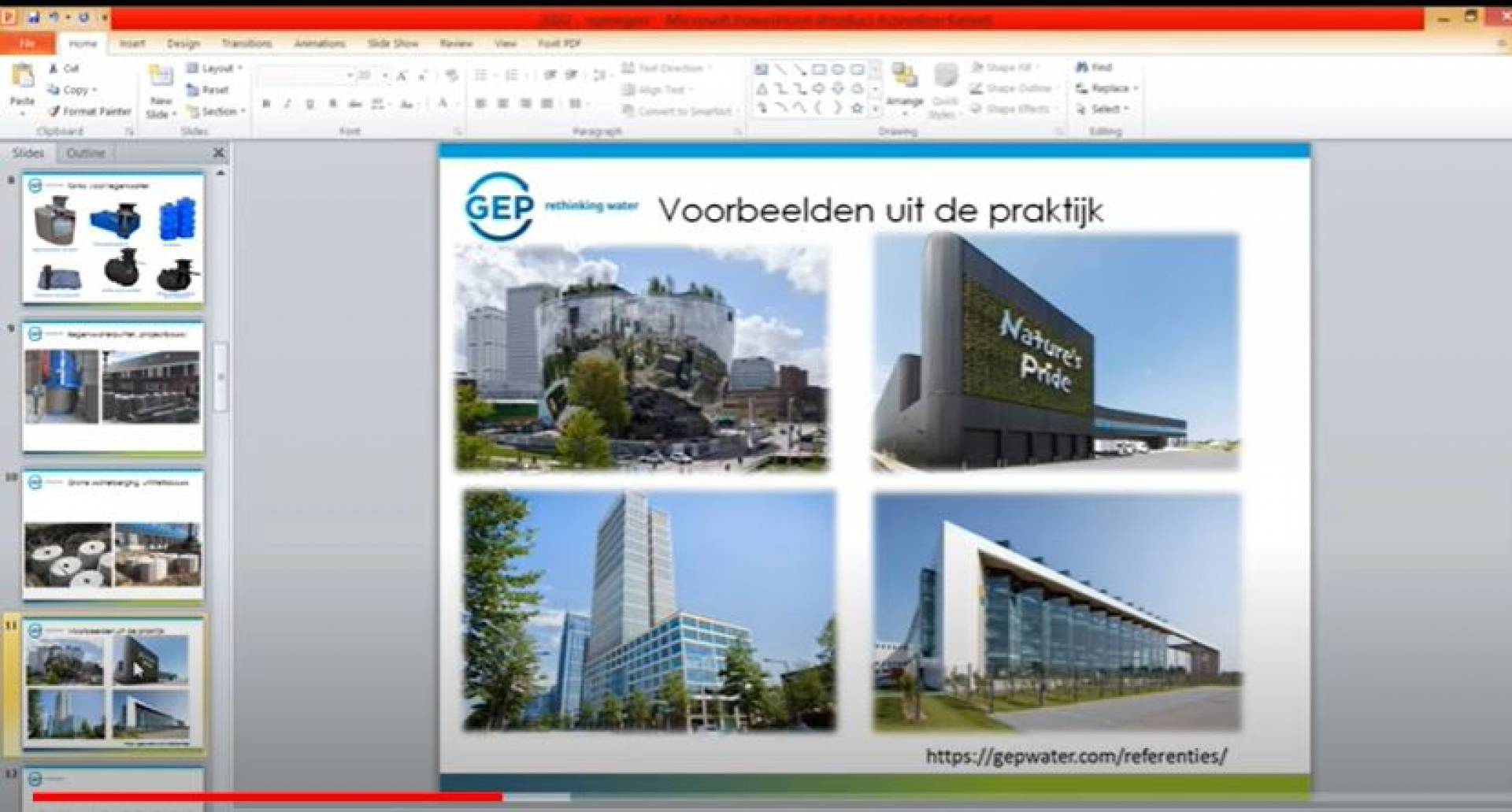Click the slide panel scroll up arrow

220,172
